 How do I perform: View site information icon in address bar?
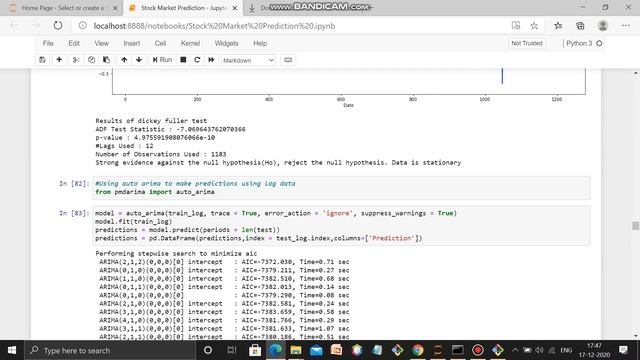click(83, 26)
